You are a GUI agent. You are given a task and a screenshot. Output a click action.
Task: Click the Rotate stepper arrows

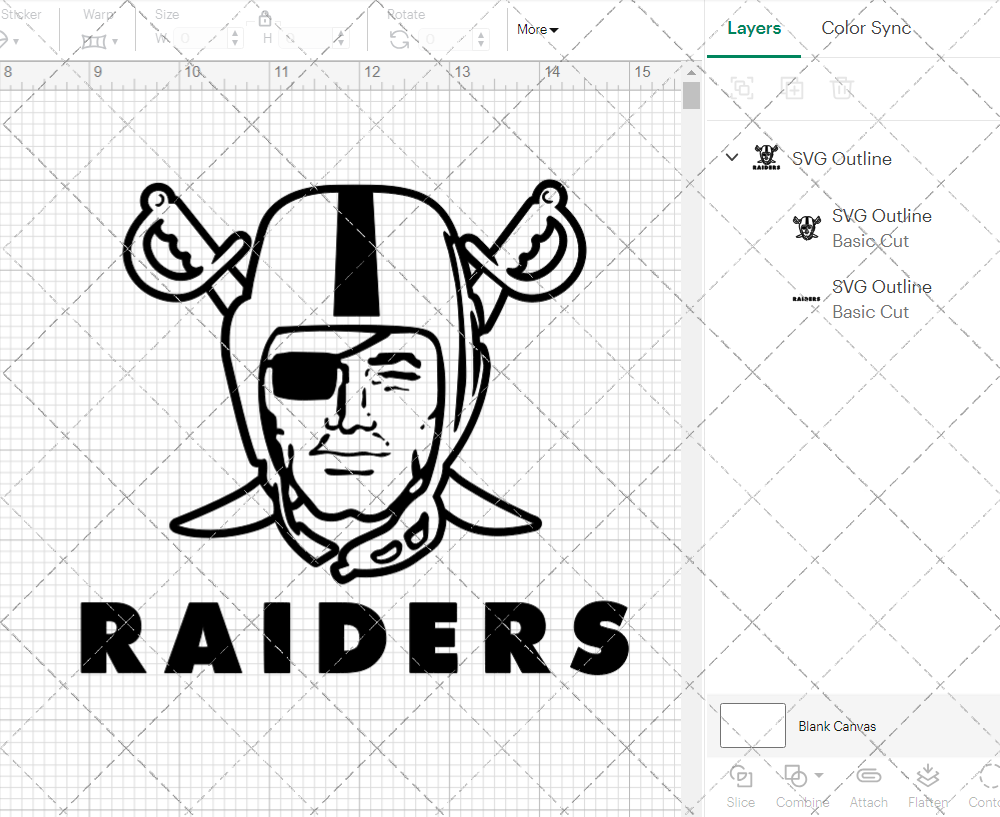click(482, 39)
